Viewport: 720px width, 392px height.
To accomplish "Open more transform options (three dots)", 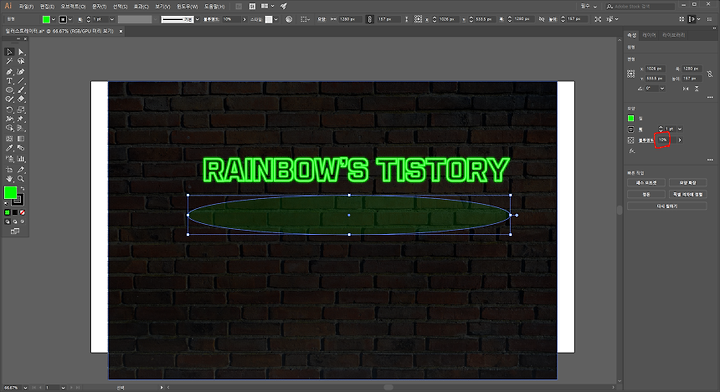I will pyautogui.click(x=710, y=97).
